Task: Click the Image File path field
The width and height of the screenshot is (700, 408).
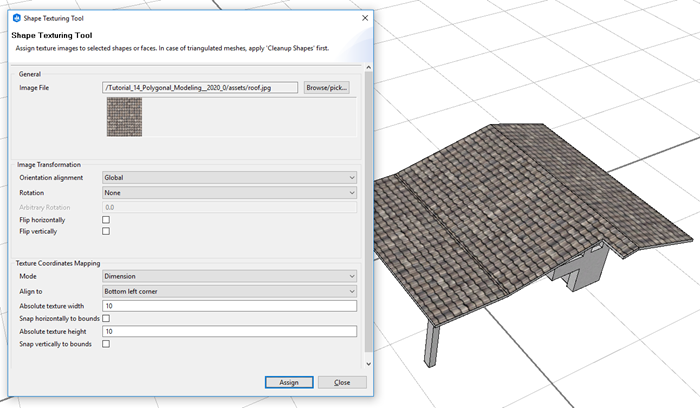Action: (x=200, y=88)
